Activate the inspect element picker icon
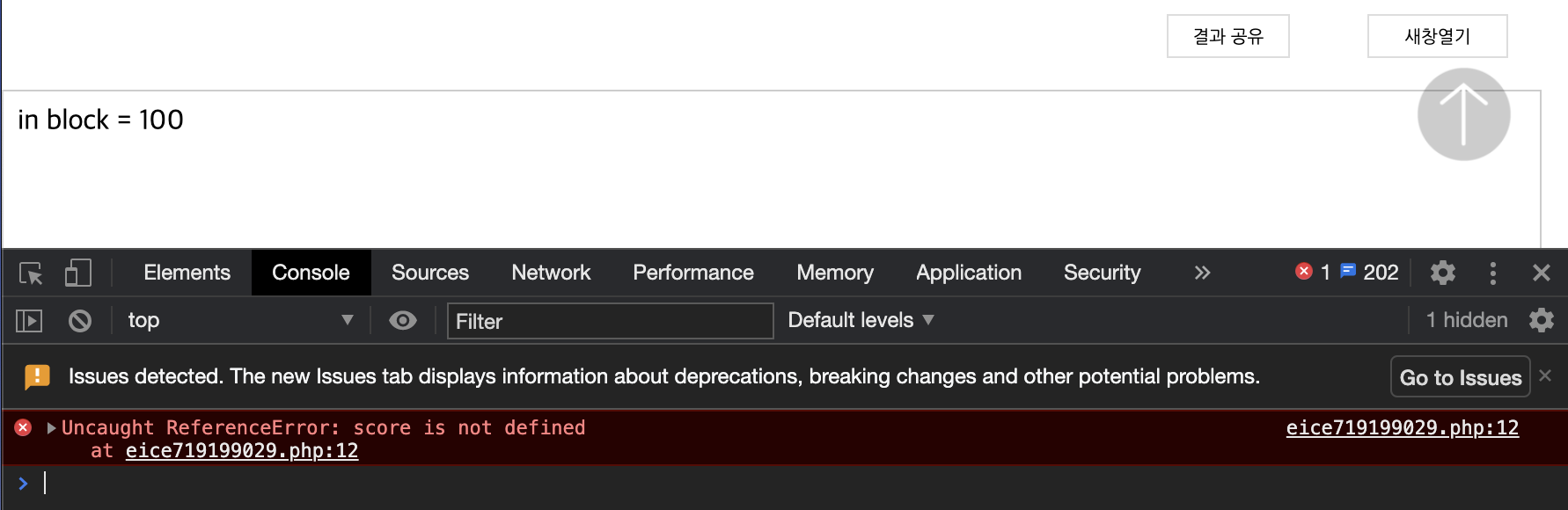The image size is (1568, 510). tap(31, 273)
